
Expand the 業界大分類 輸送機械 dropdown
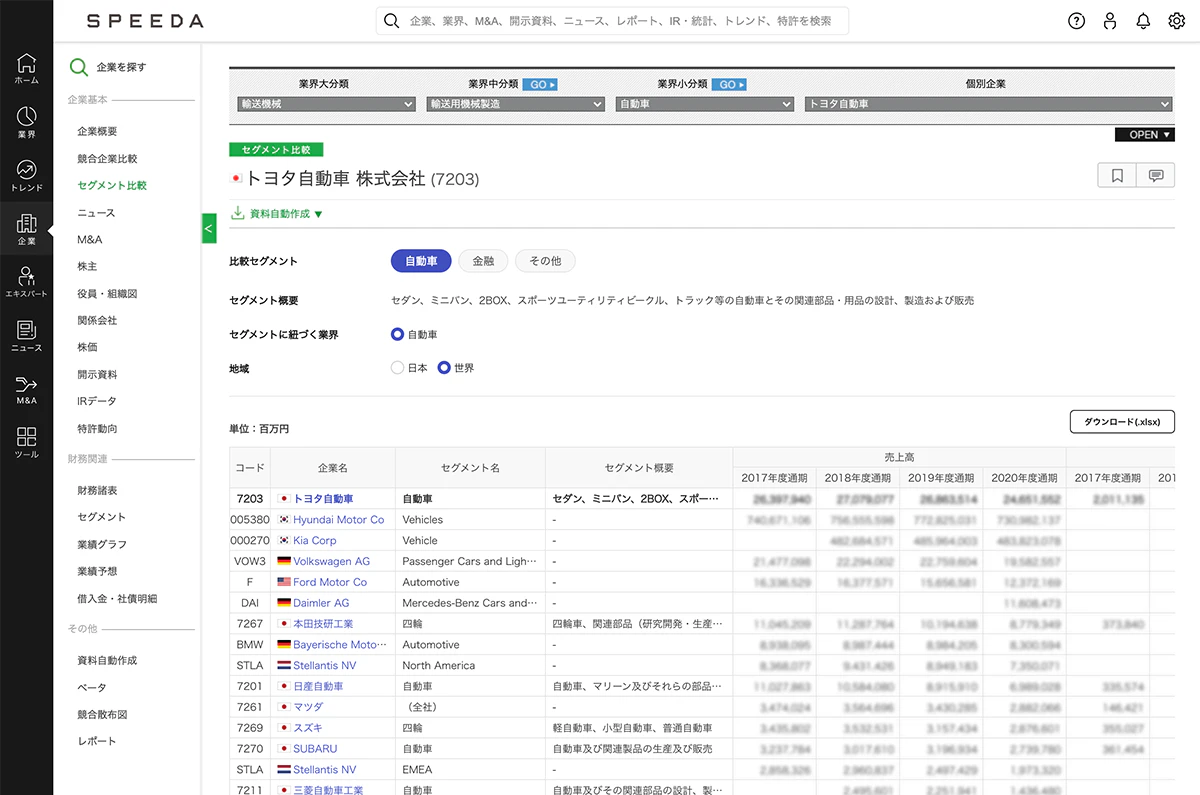tap(327, 104)
